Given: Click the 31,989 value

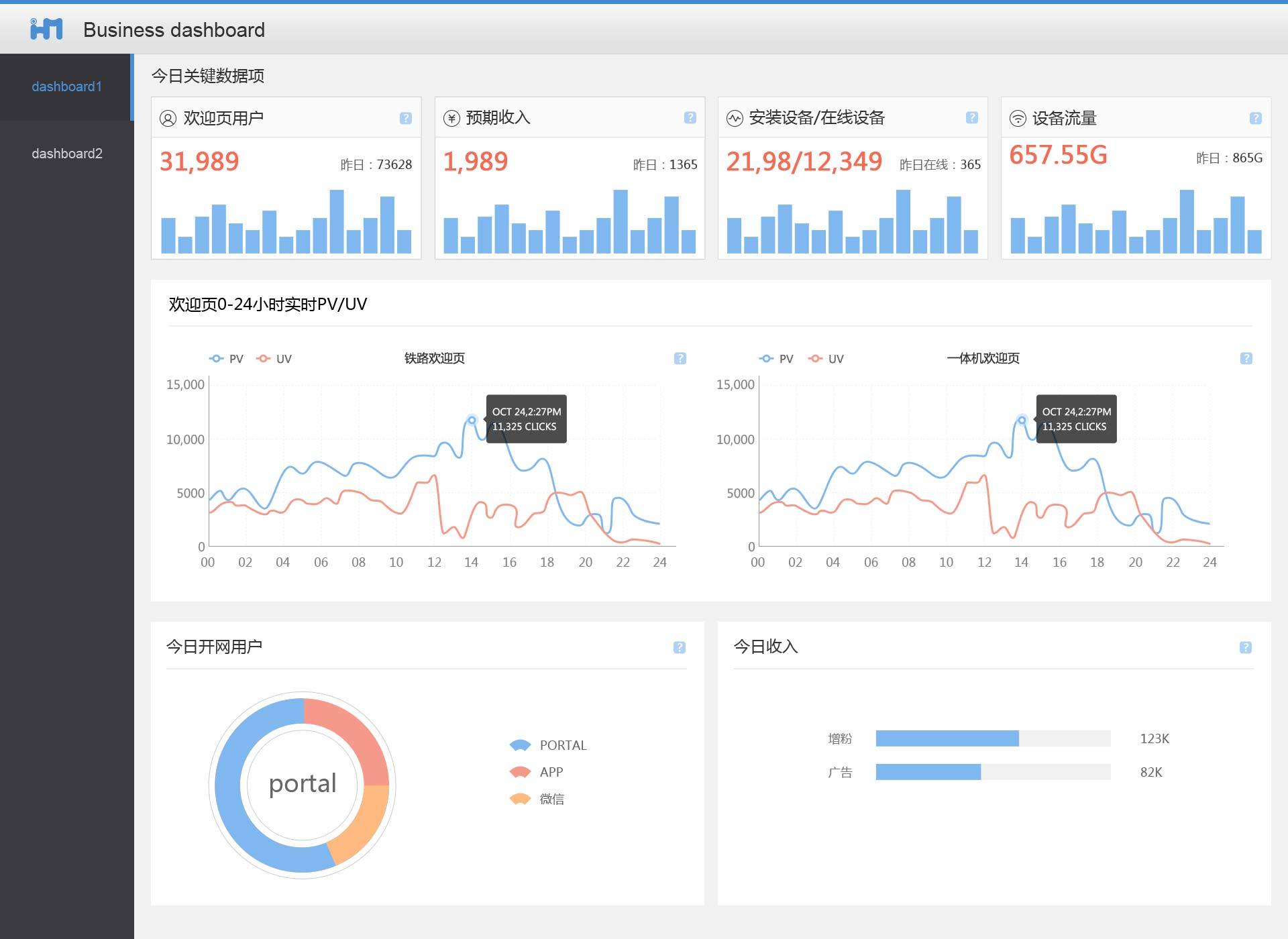Looking at the screenshot, I should 199,162.
